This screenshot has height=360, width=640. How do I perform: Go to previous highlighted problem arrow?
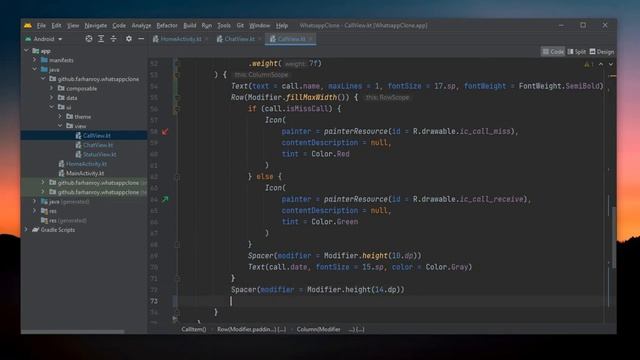[x=601, y=64]
